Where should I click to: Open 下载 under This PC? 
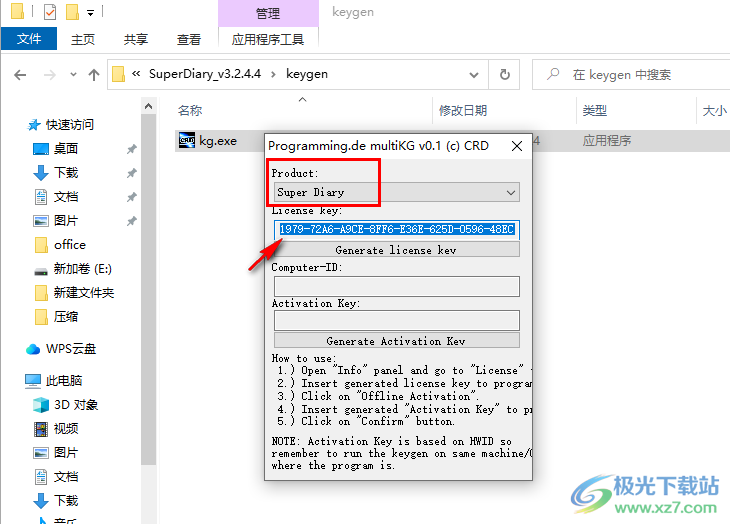click(x=66, y=501)
